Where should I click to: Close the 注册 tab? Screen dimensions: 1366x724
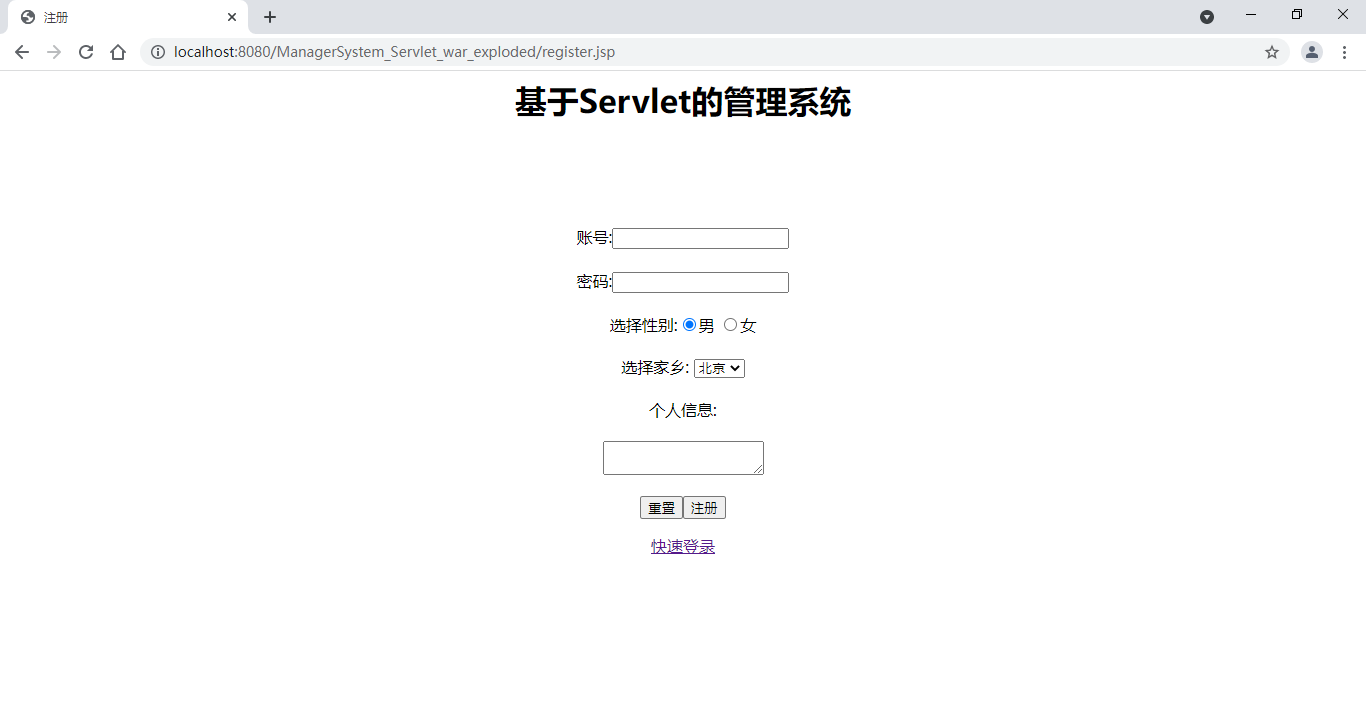tap(232, 17)
